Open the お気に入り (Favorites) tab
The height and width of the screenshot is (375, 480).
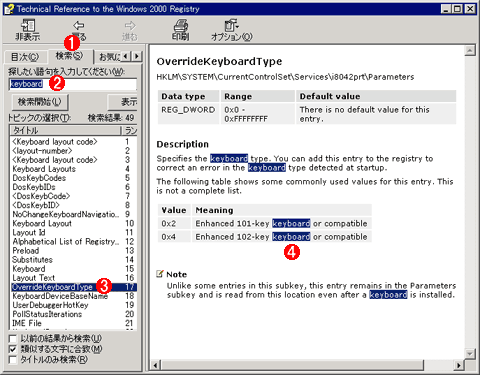pos(109,57)
